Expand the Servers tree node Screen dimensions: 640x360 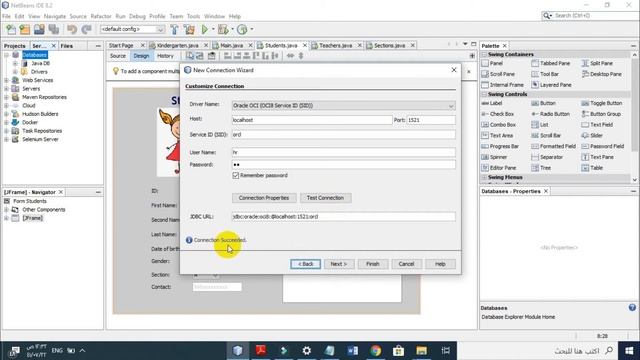tap(6, 89)
